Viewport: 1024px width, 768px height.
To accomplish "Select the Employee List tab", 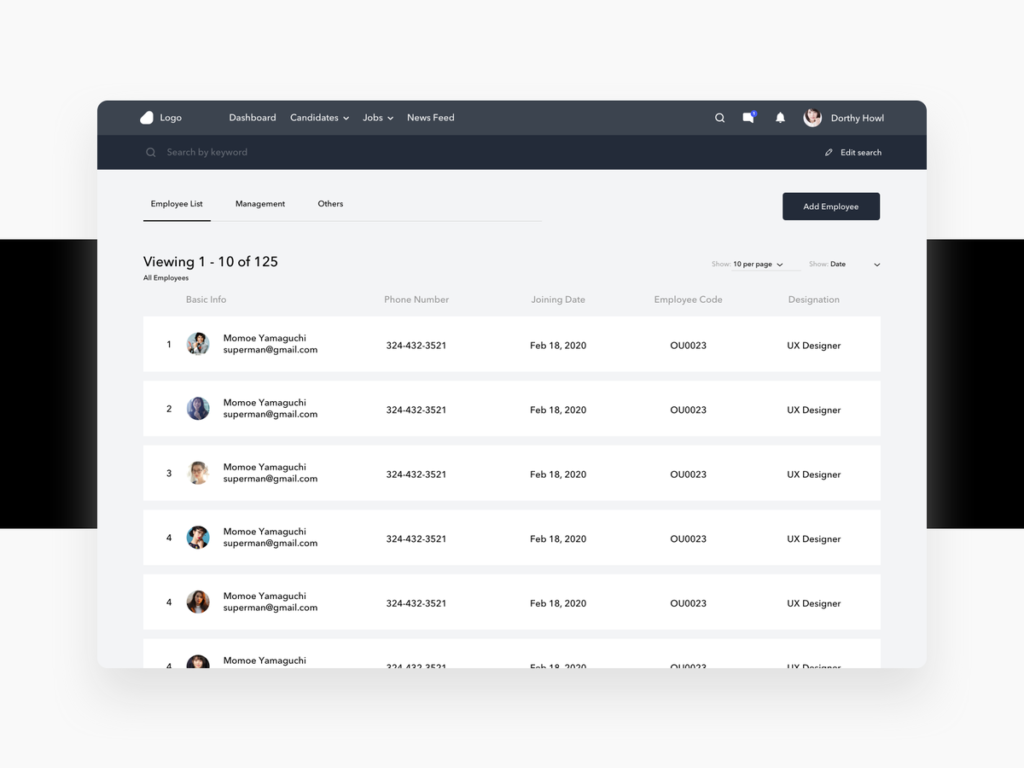I will [x=176, y=203].
